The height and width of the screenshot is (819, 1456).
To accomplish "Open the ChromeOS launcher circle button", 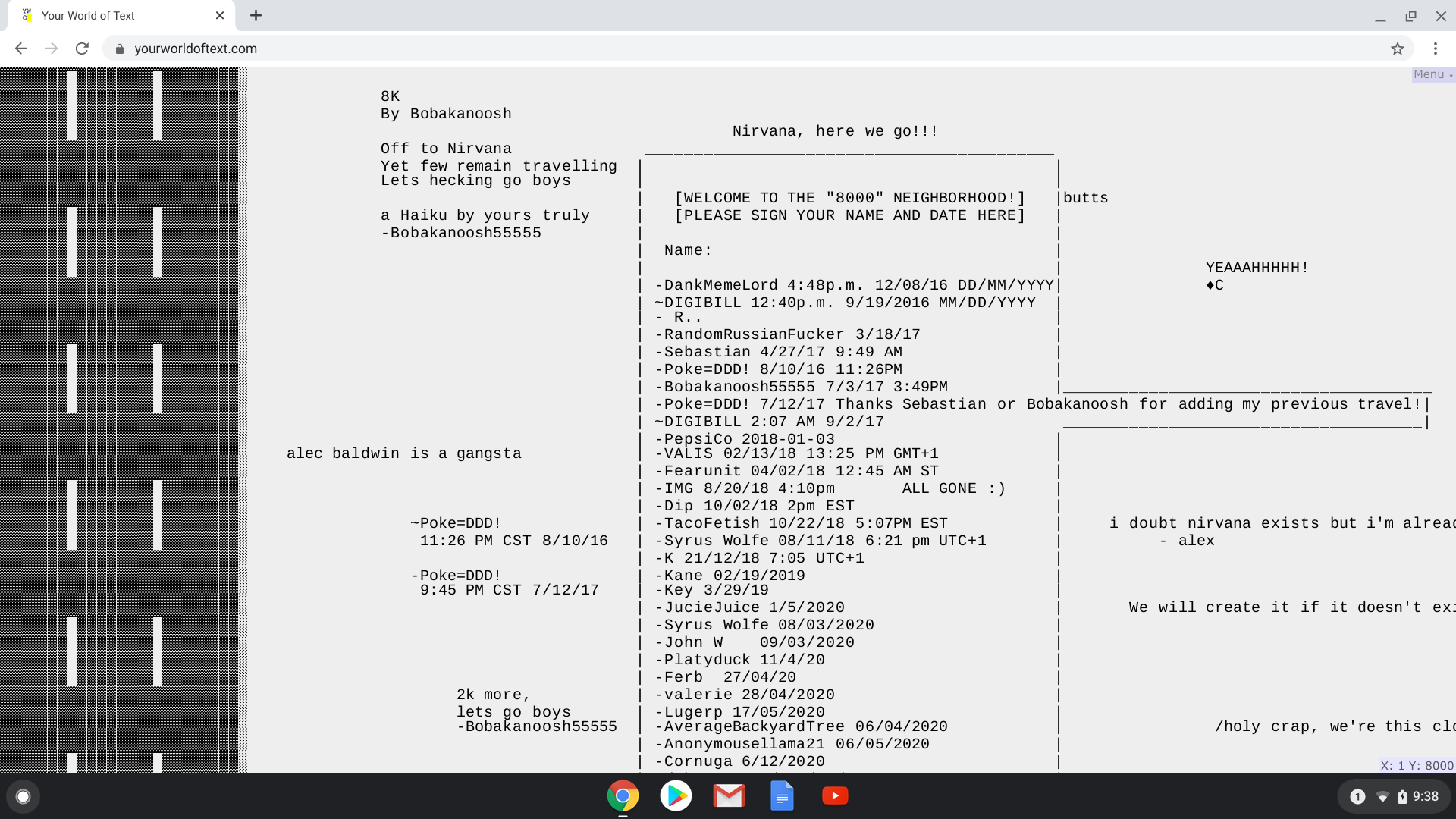I will [x=23, y=796].
